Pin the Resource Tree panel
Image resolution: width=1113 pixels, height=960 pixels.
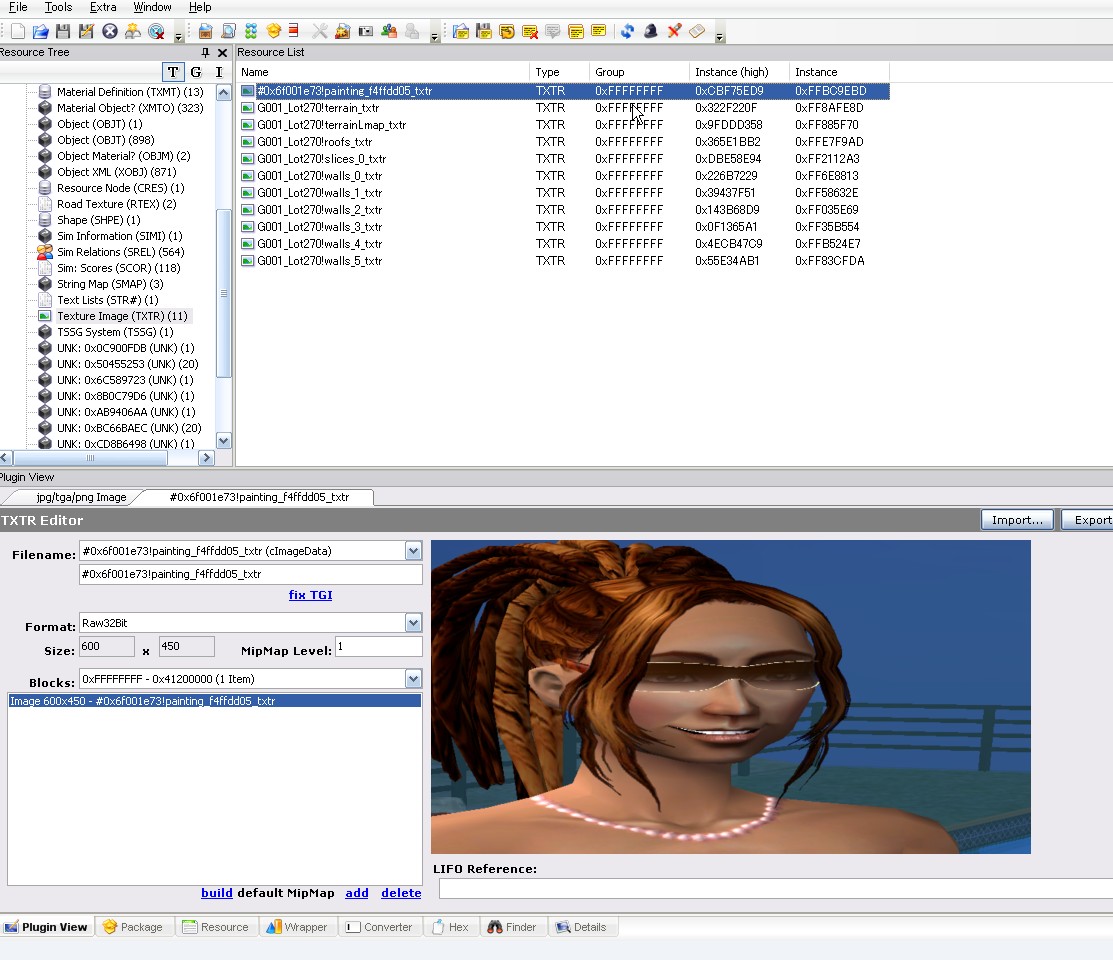tap(206, 53)
